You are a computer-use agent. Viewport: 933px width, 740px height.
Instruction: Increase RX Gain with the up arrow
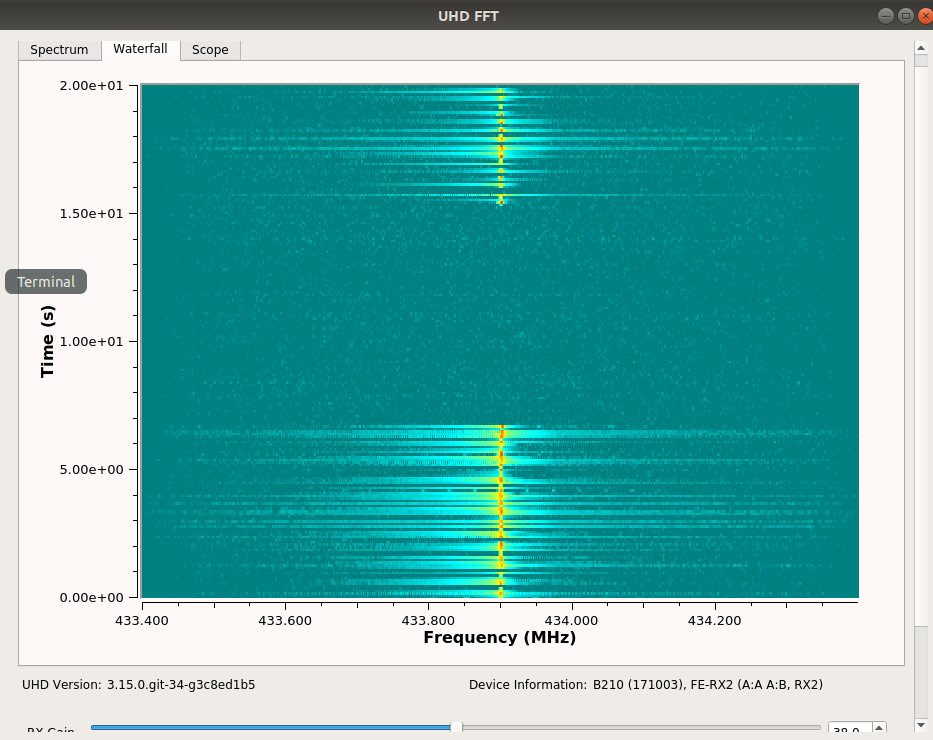pyautogui.click(x=879, y=727)
